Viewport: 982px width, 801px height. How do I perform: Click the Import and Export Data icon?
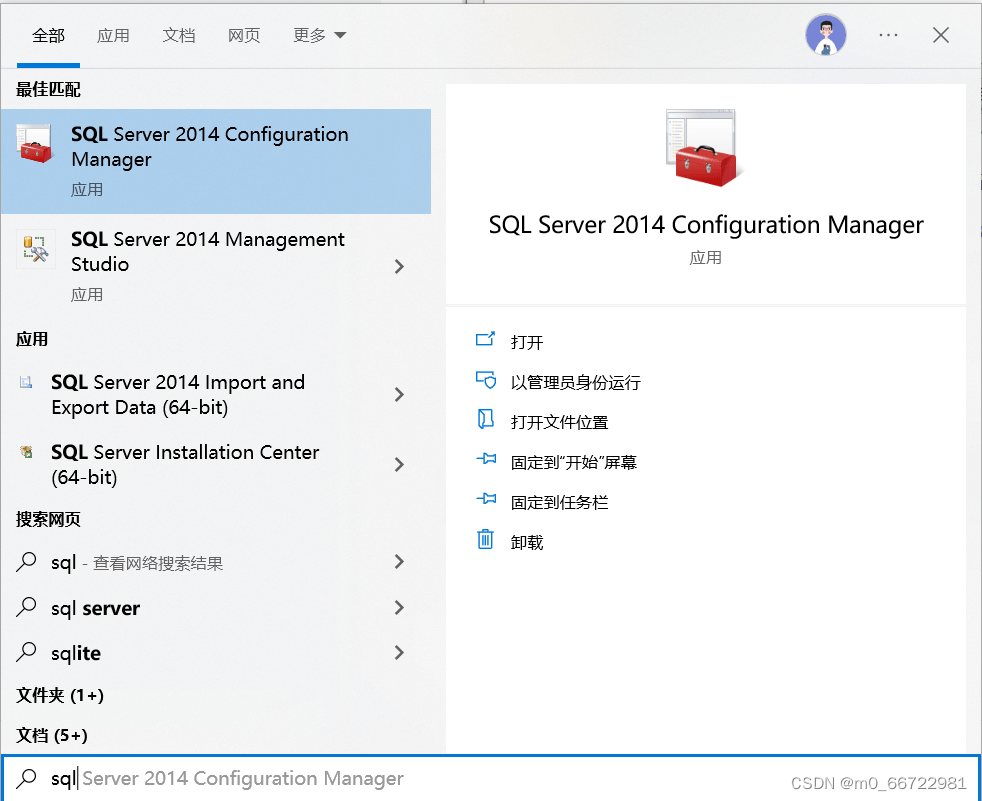pyautogui.click(x=26, y=382)
